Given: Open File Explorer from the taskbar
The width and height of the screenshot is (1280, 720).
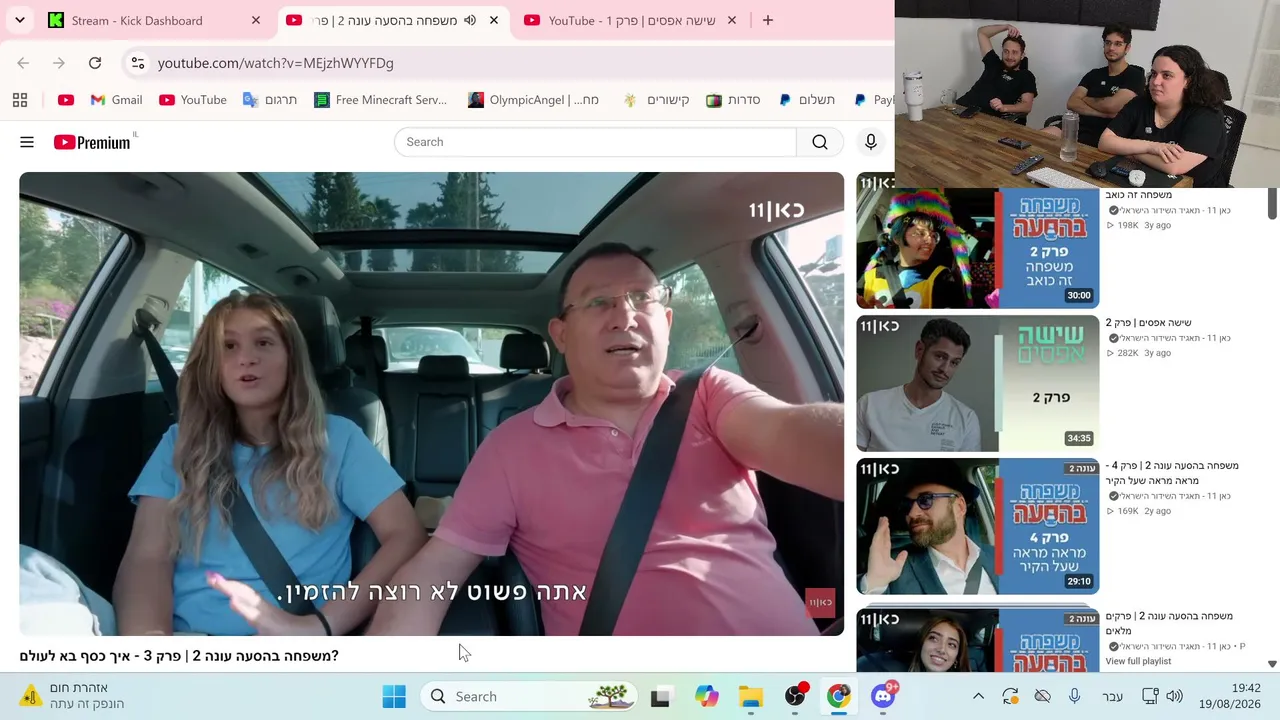Looking at the screenshot, I should [751, 696].
